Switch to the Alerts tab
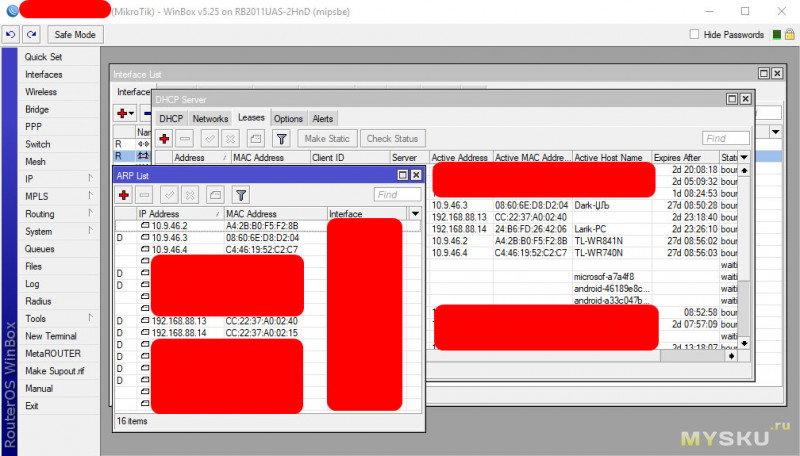The height and width of the screenshot is (456, 800). 322,118
